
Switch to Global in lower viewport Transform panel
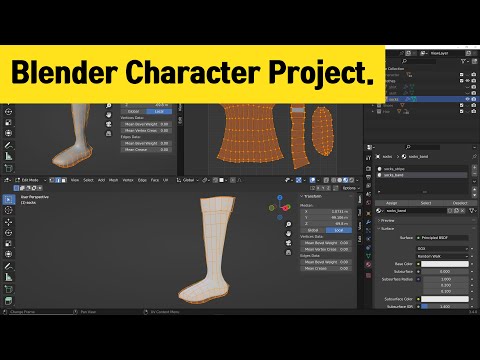click(313, 230)
